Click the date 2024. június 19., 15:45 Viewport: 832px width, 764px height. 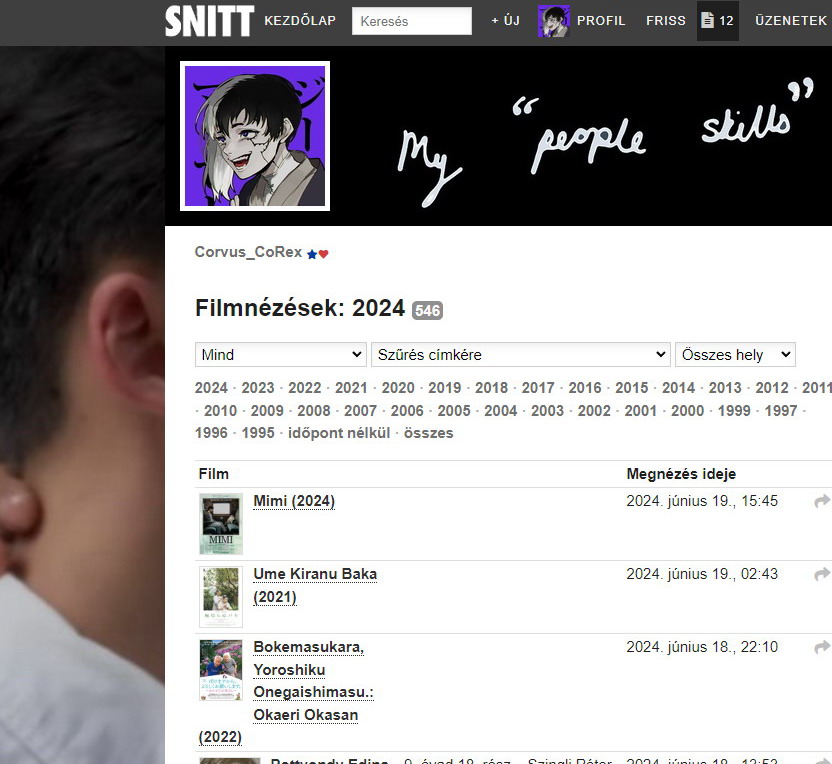point(702,501)
